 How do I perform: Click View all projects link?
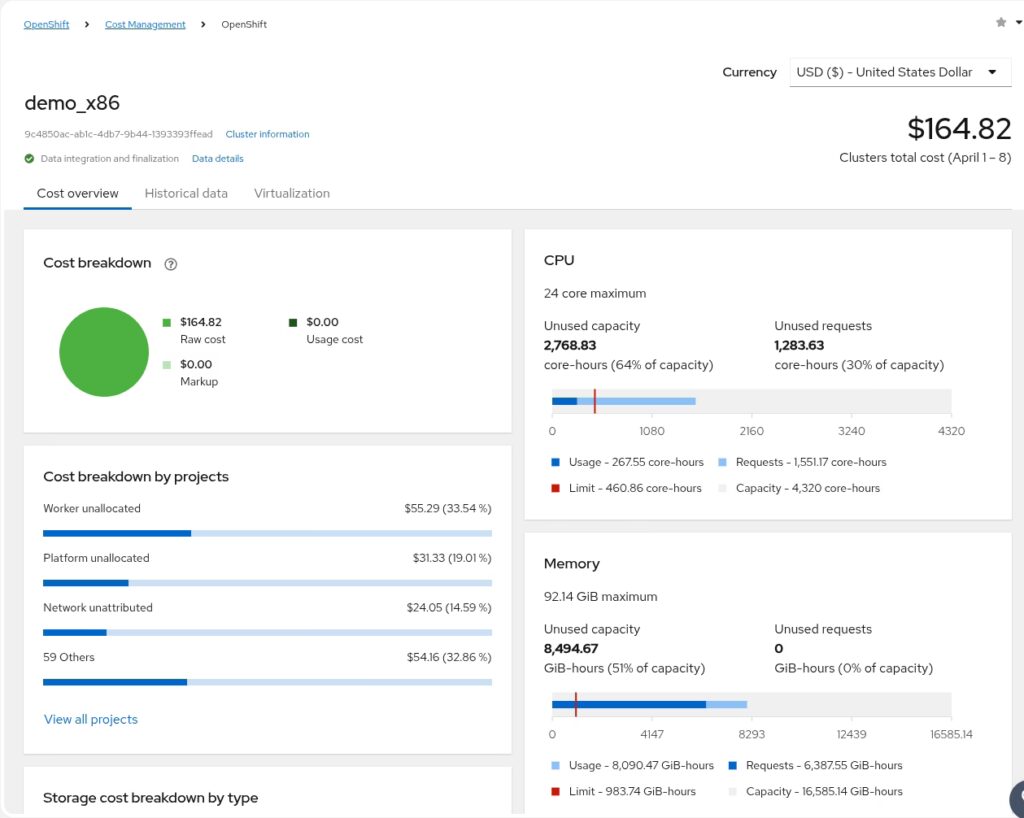click(91, 719)
